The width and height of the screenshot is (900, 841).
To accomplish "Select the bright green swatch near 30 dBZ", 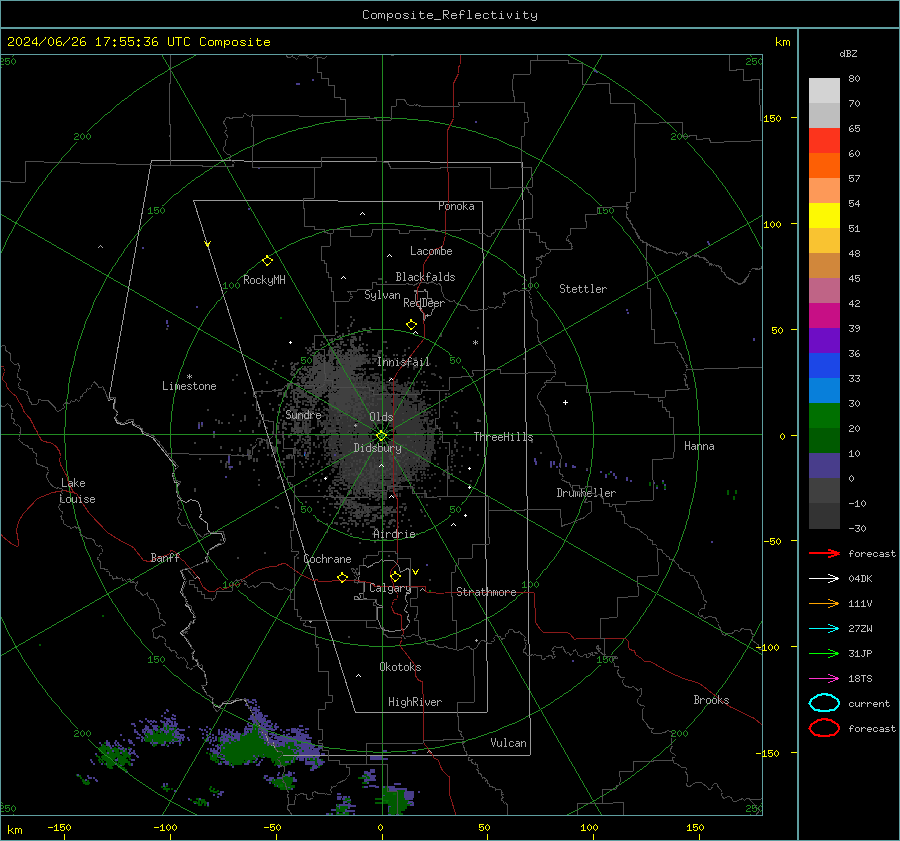I will (824, 416).
